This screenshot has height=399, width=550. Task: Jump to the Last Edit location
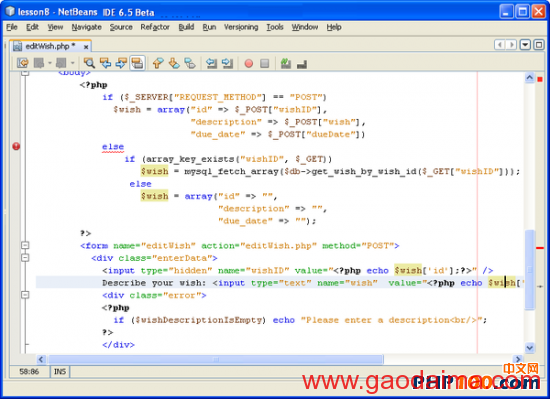coord(23,63)
